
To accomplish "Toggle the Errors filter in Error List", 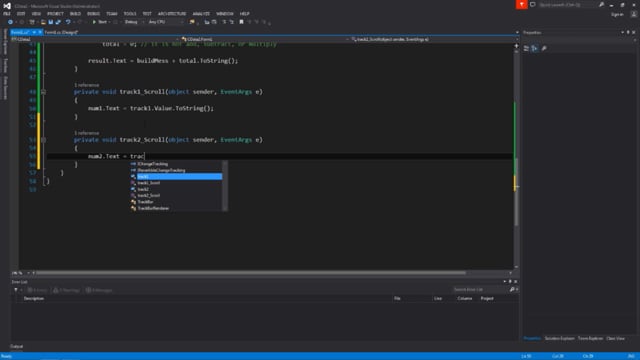I will [38, 290].
